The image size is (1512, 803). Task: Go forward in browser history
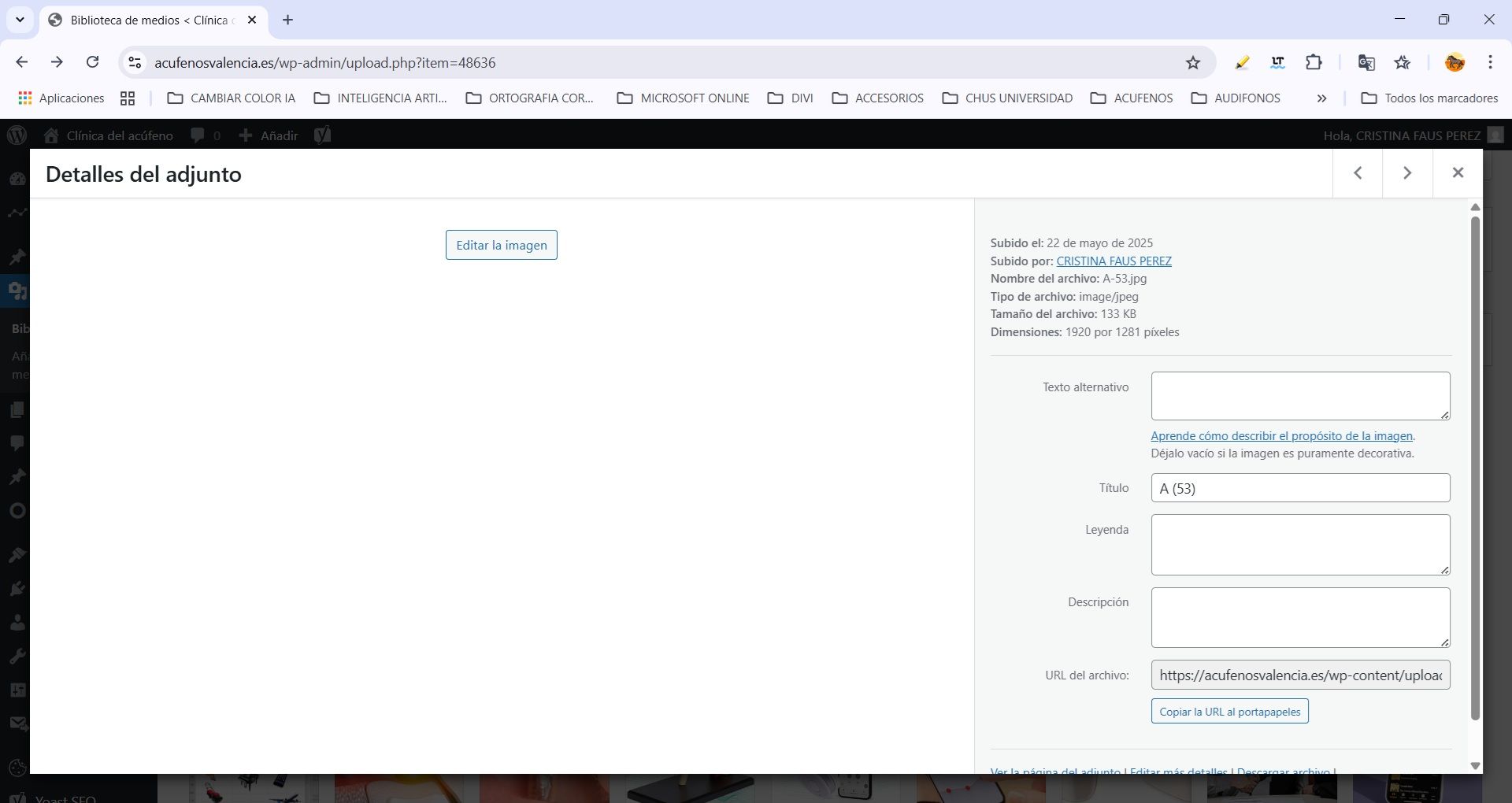click(x=57, y=62)
